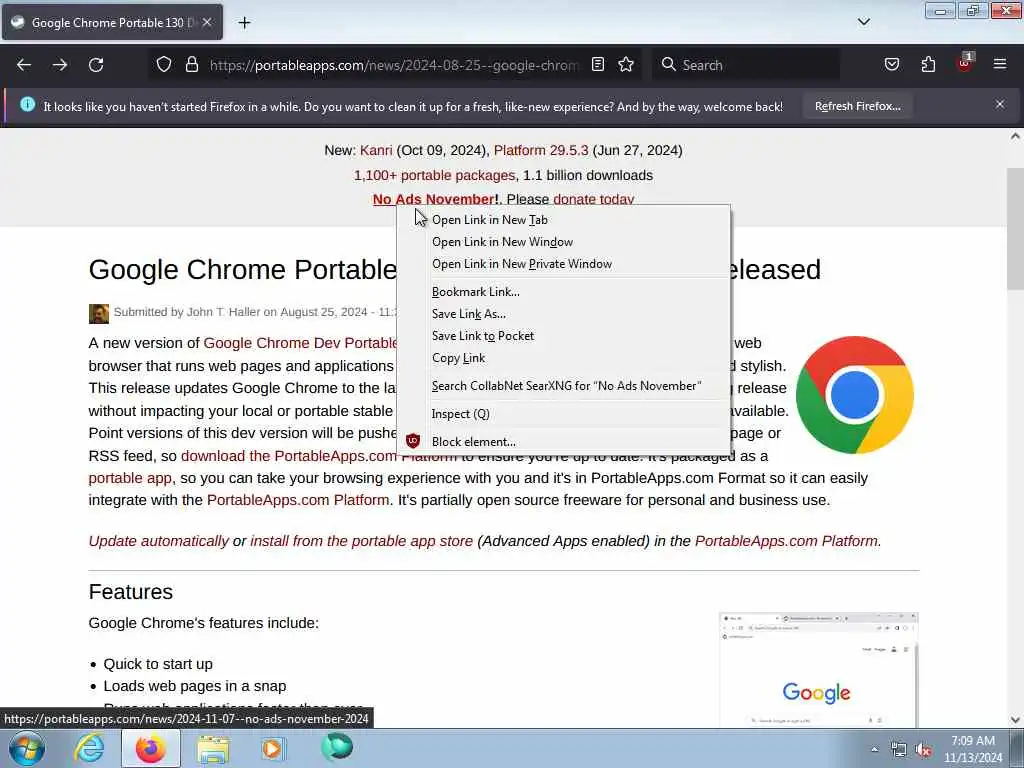Open the taskbar clock showing 7:09 AM

pyautogui.click(x=973, y=749)
